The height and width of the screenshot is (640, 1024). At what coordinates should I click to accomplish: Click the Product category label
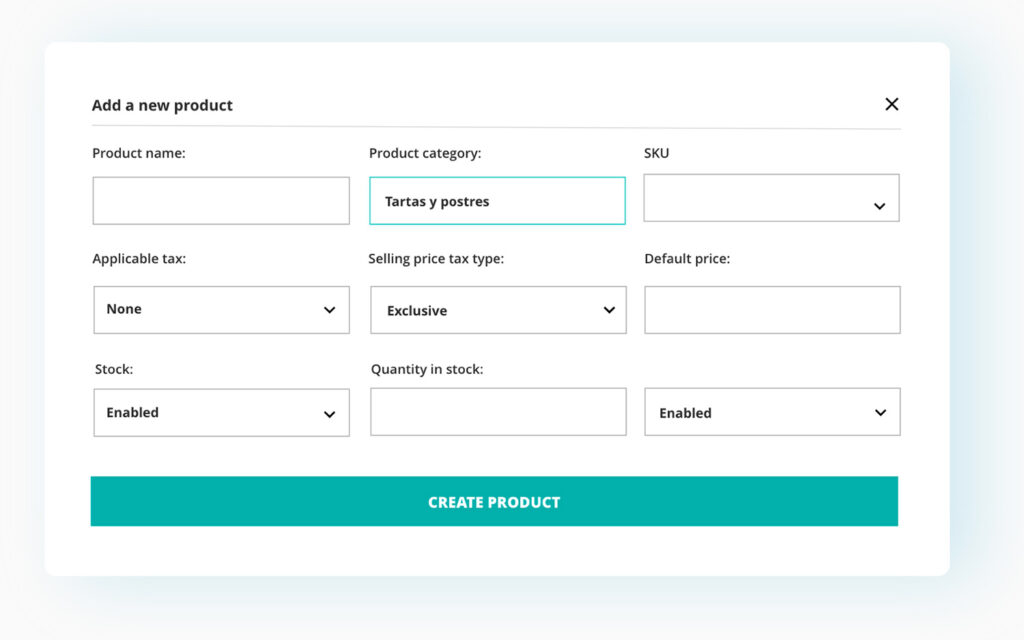(425, 153)
